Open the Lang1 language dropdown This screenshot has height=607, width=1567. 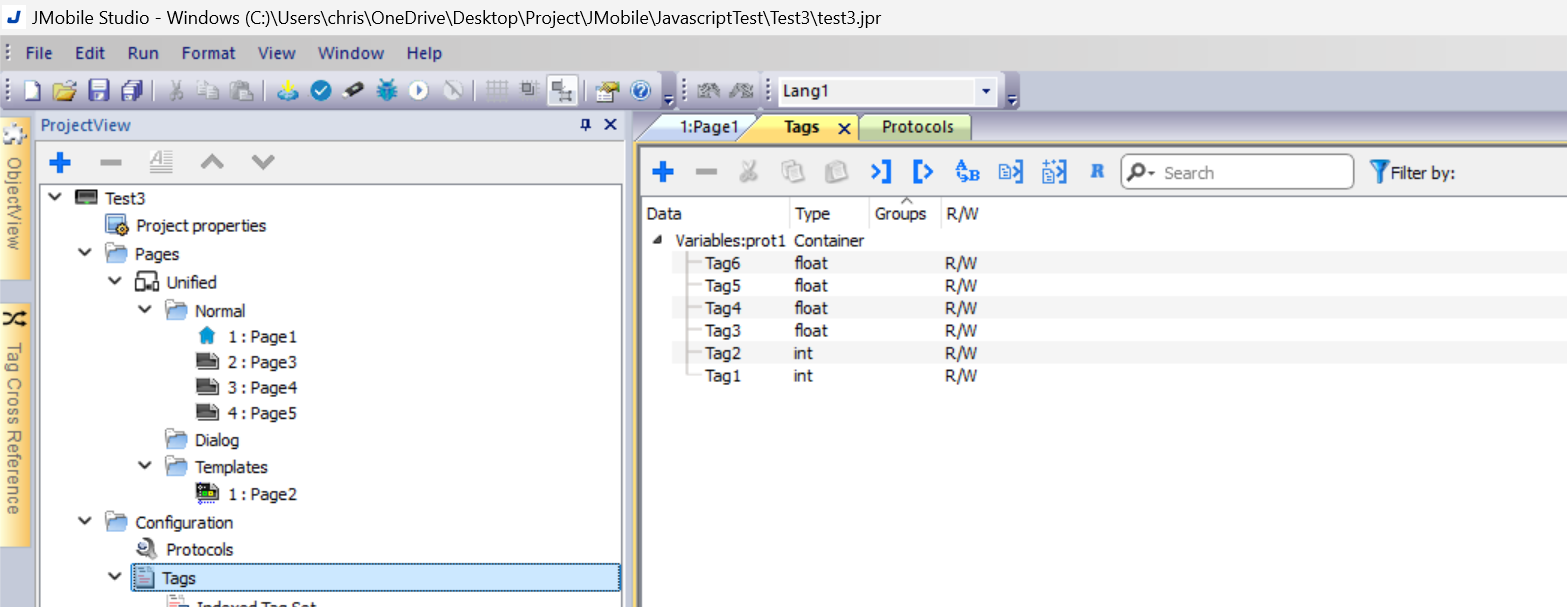pyautogui.click(x=986, y=91)
